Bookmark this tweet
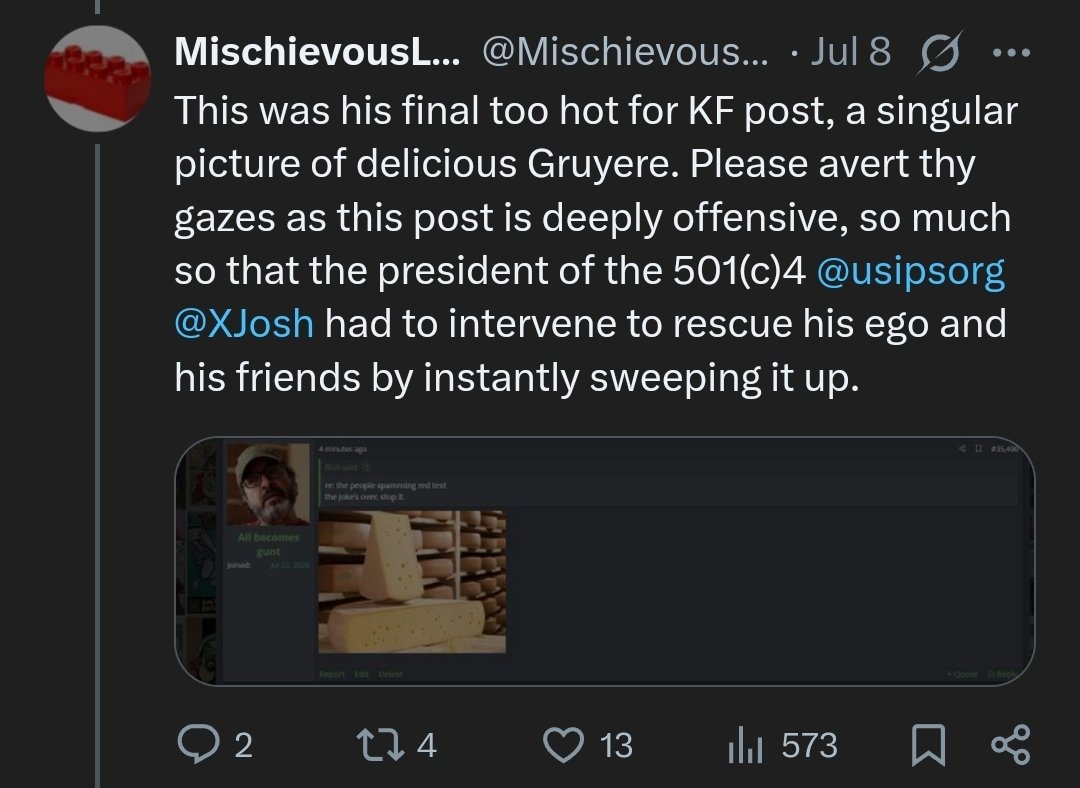Image resolution: width=1080 pixels, height=788 pixels. 928,745
